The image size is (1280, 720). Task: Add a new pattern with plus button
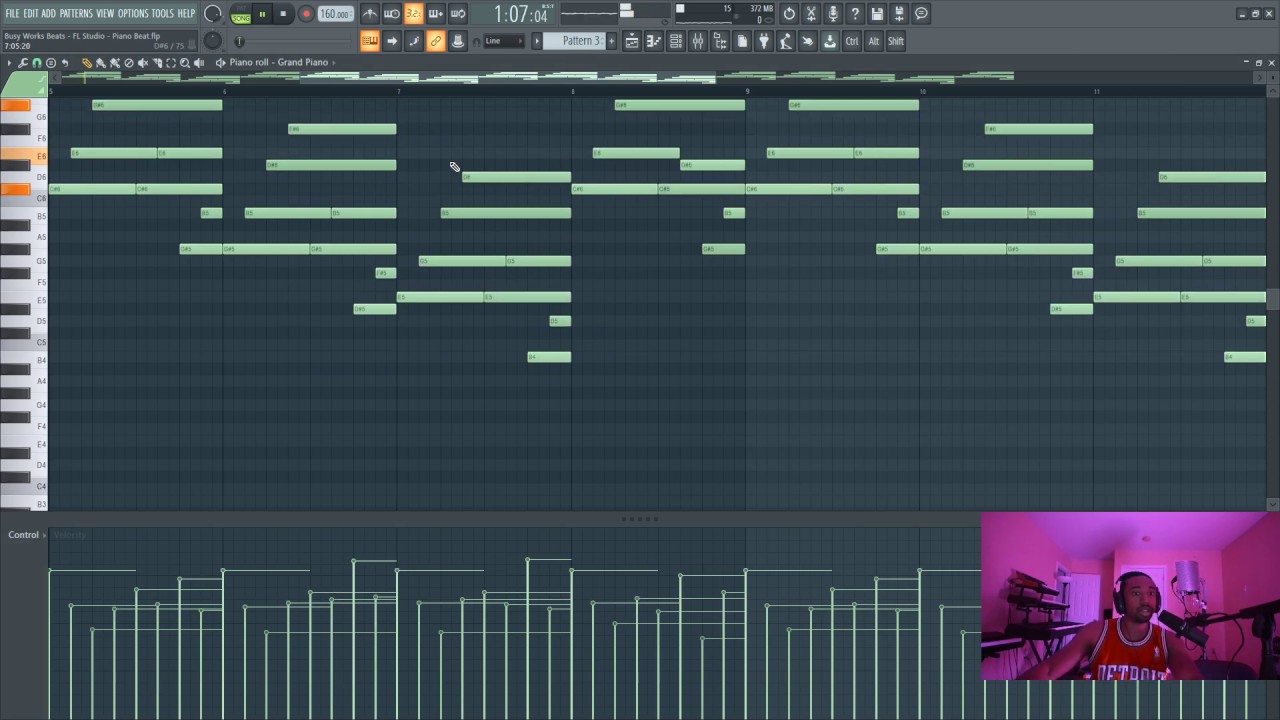tap(612, 41)
